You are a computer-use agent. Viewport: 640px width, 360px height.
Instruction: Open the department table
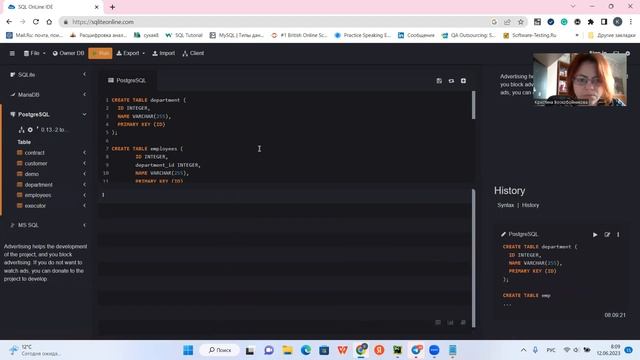point(38,184)
